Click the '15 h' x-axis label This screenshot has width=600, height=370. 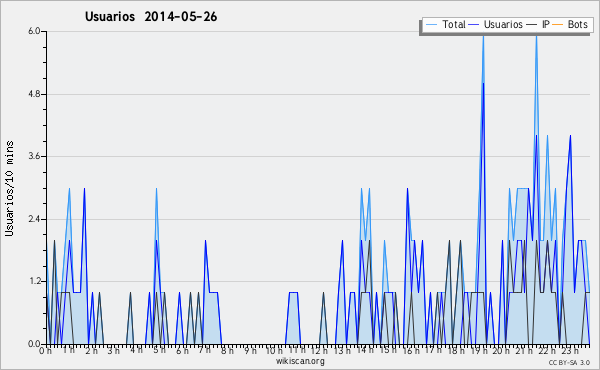click(x=388, y=350)
